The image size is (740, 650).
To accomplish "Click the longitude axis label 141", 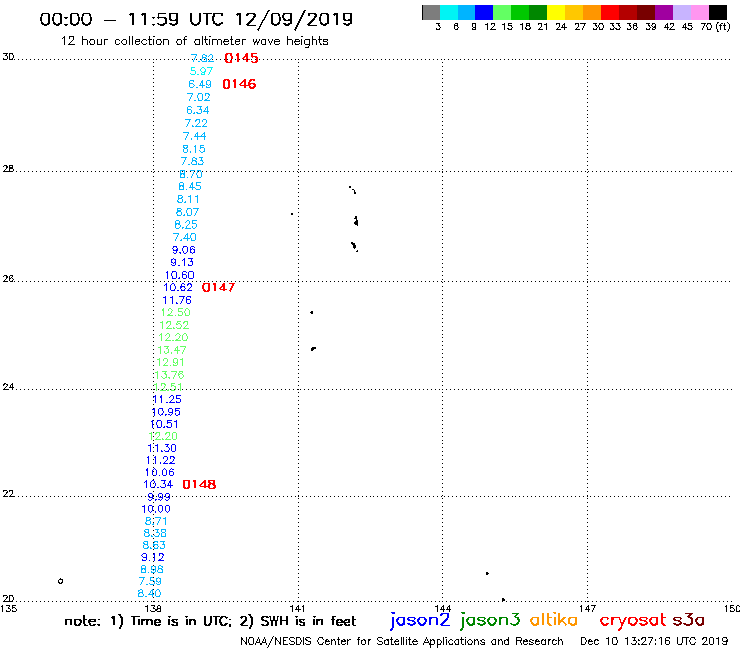I will tap(297, 608).
